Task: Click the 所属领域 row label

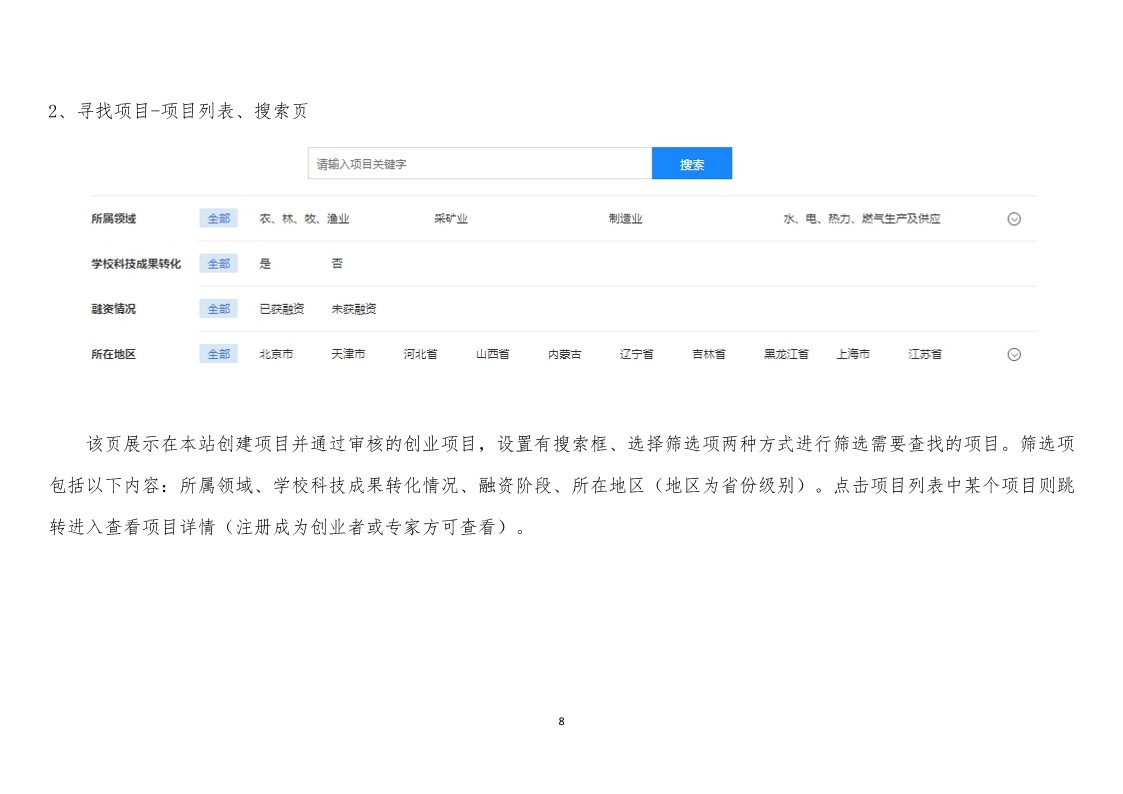Action: [113, 218]
